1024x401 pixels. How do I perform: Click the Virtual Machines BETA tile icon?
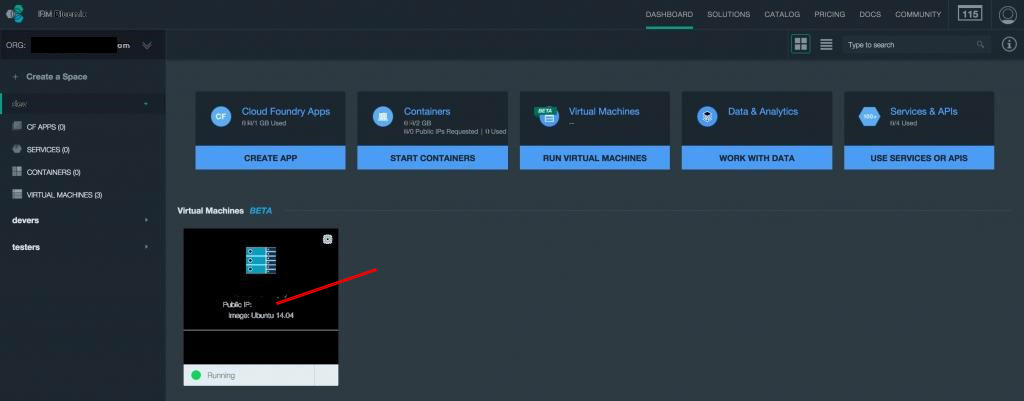547,116
